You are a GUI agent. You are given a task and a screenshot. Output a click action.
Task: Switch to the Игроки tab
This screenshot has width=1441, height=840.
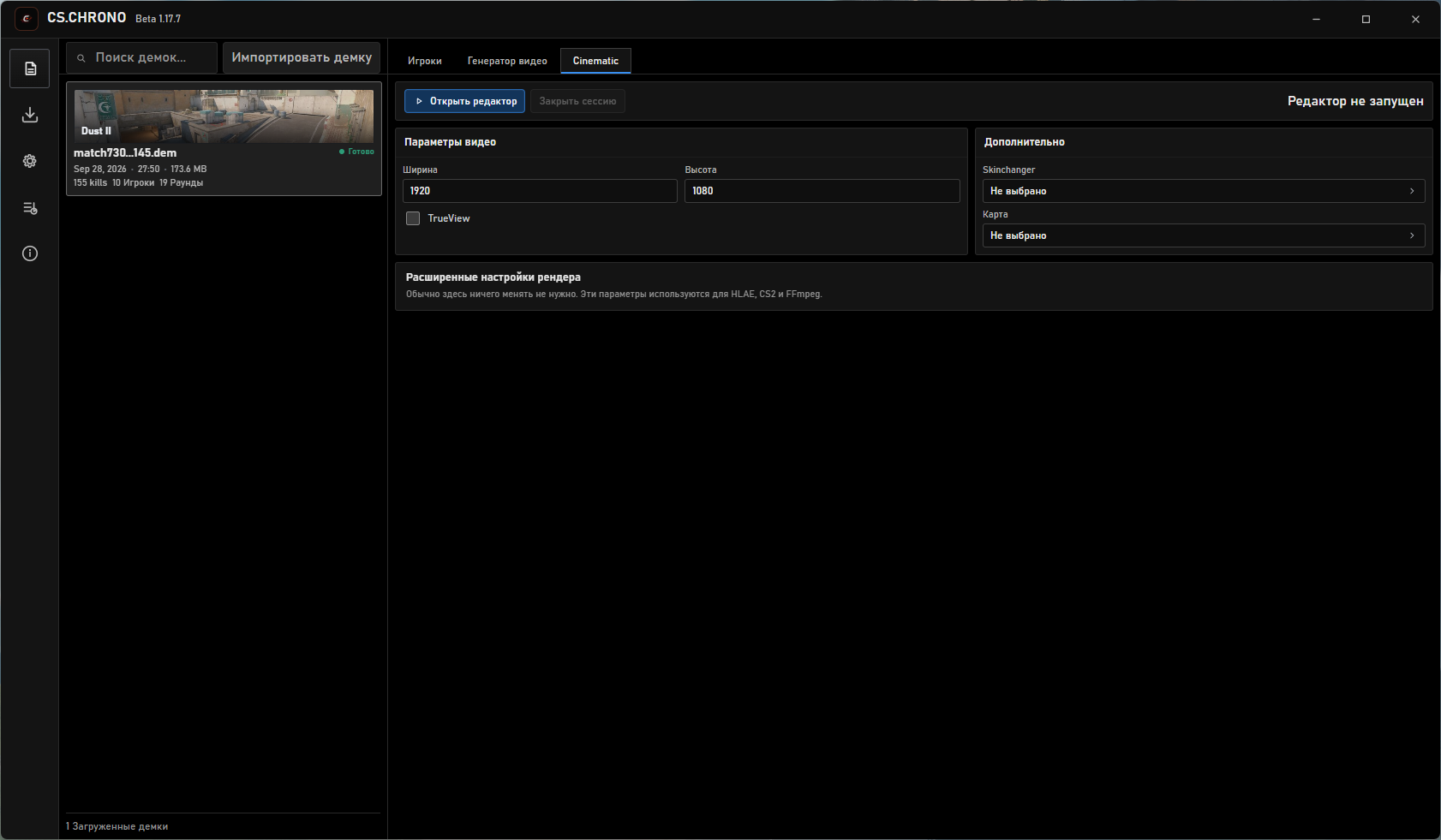click(425, 61)
